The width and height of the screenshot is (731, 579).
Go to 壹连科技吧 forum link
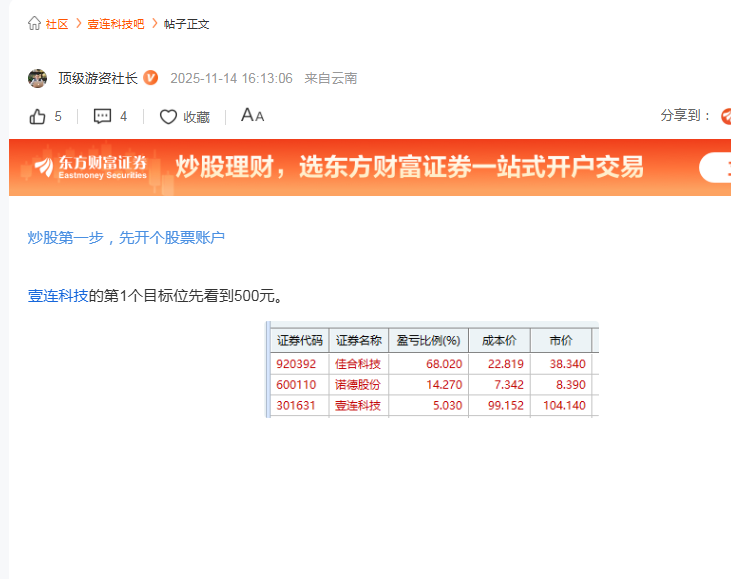[116, 24]
